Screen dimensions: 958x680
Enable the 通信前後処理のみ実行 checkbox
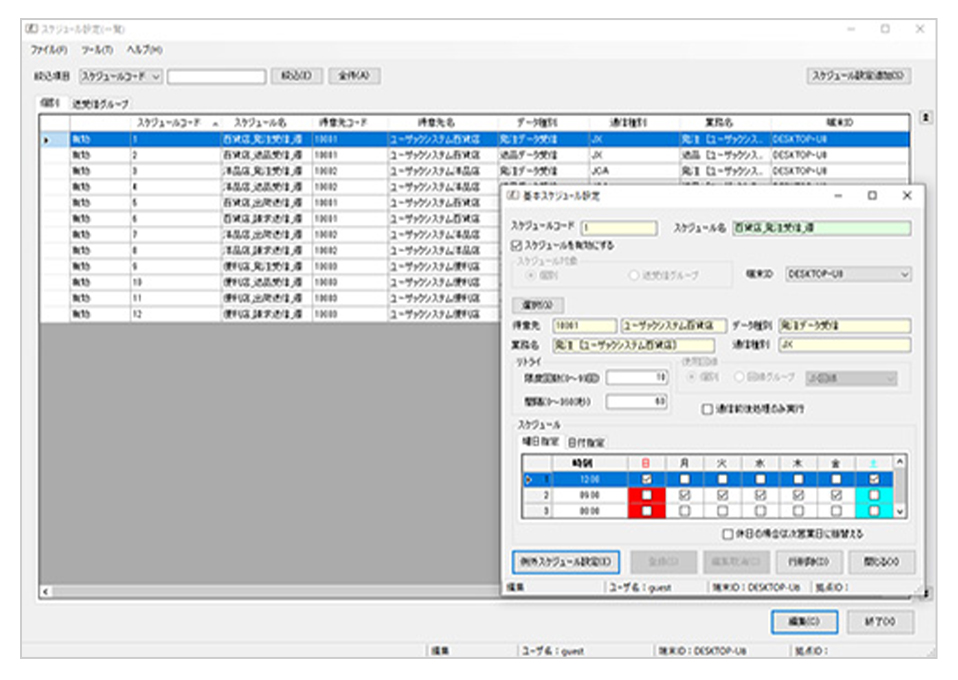(707, 409)
